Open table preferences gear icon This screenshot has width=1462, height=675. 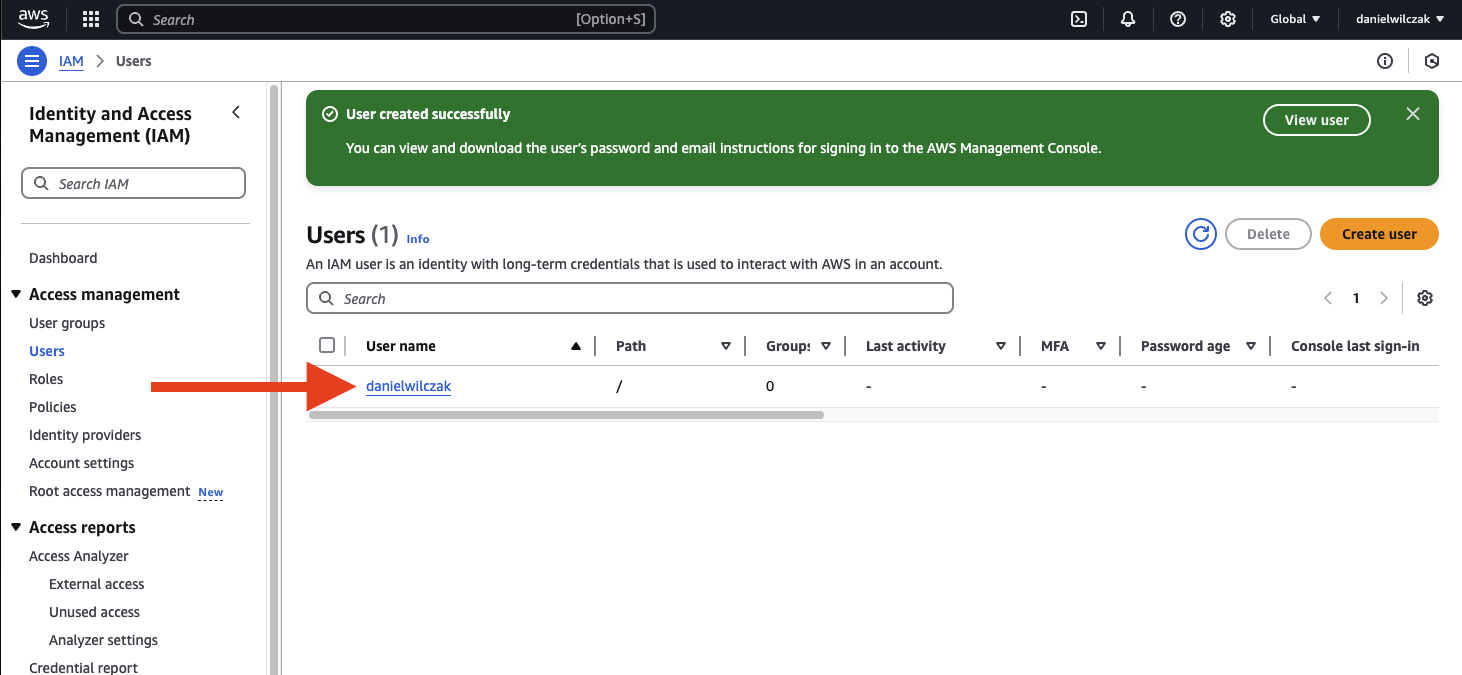1425,298
